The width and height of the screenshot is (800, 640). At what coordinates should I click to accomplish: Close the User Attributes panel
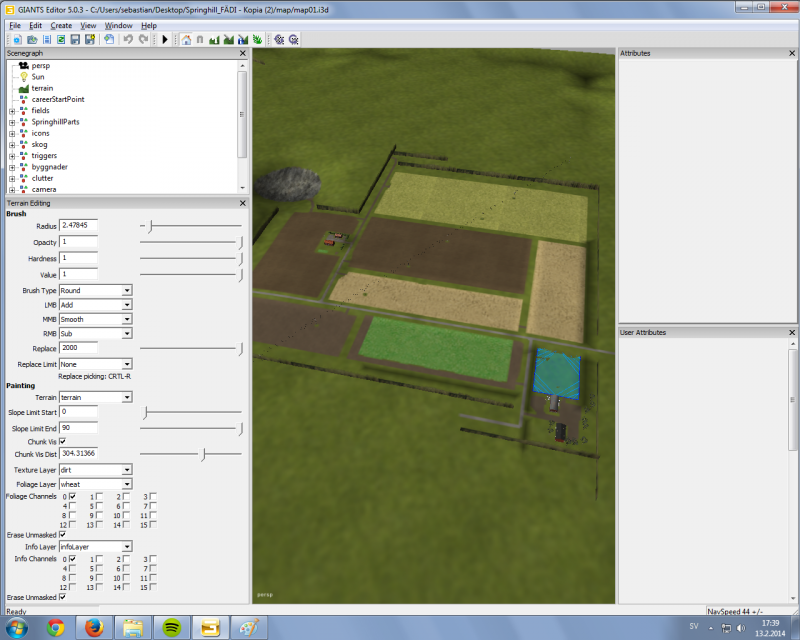point(792,332)
